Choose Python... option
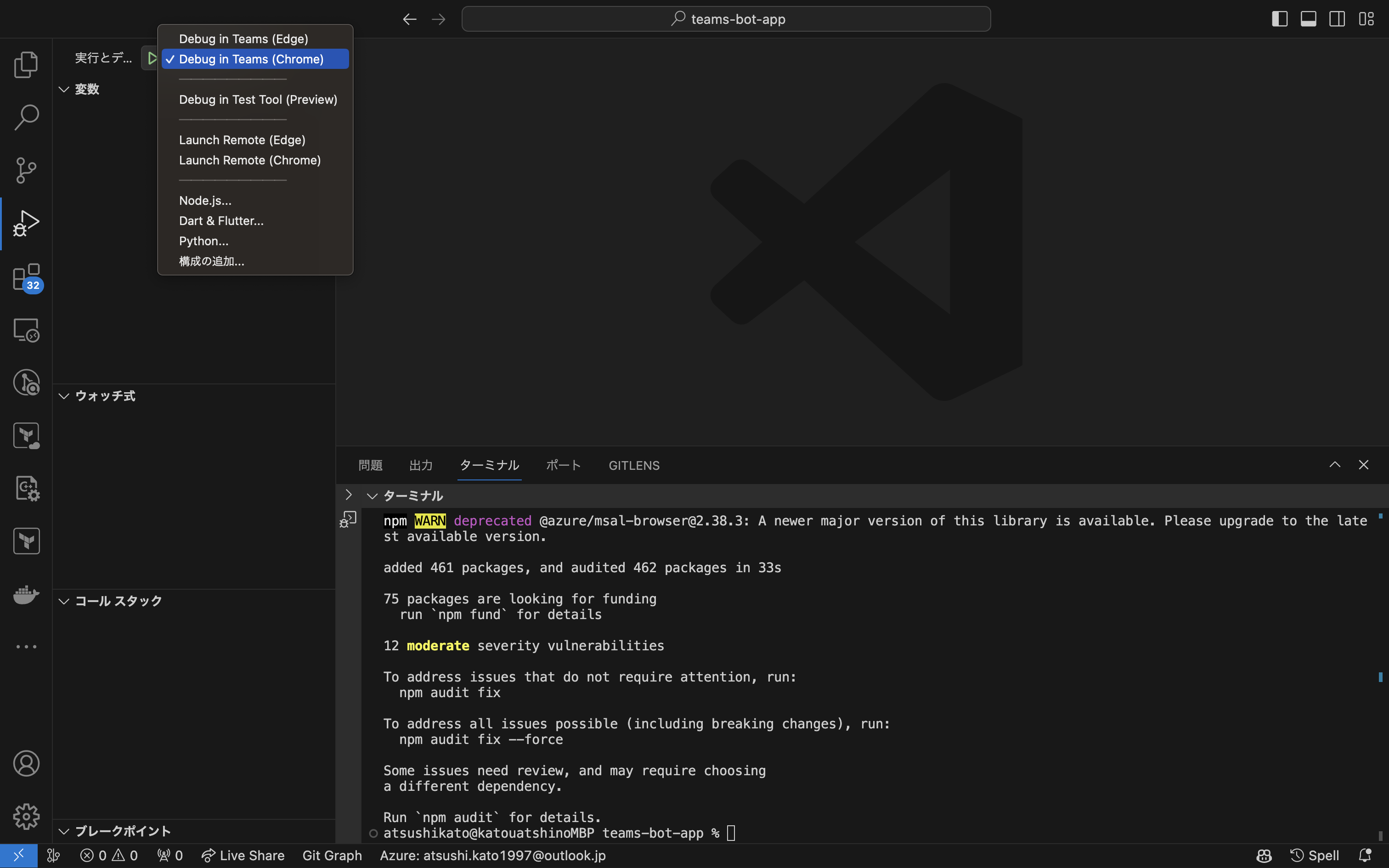Image resolution: width=1389 pixels, height=868 pixels. [255, 241]
